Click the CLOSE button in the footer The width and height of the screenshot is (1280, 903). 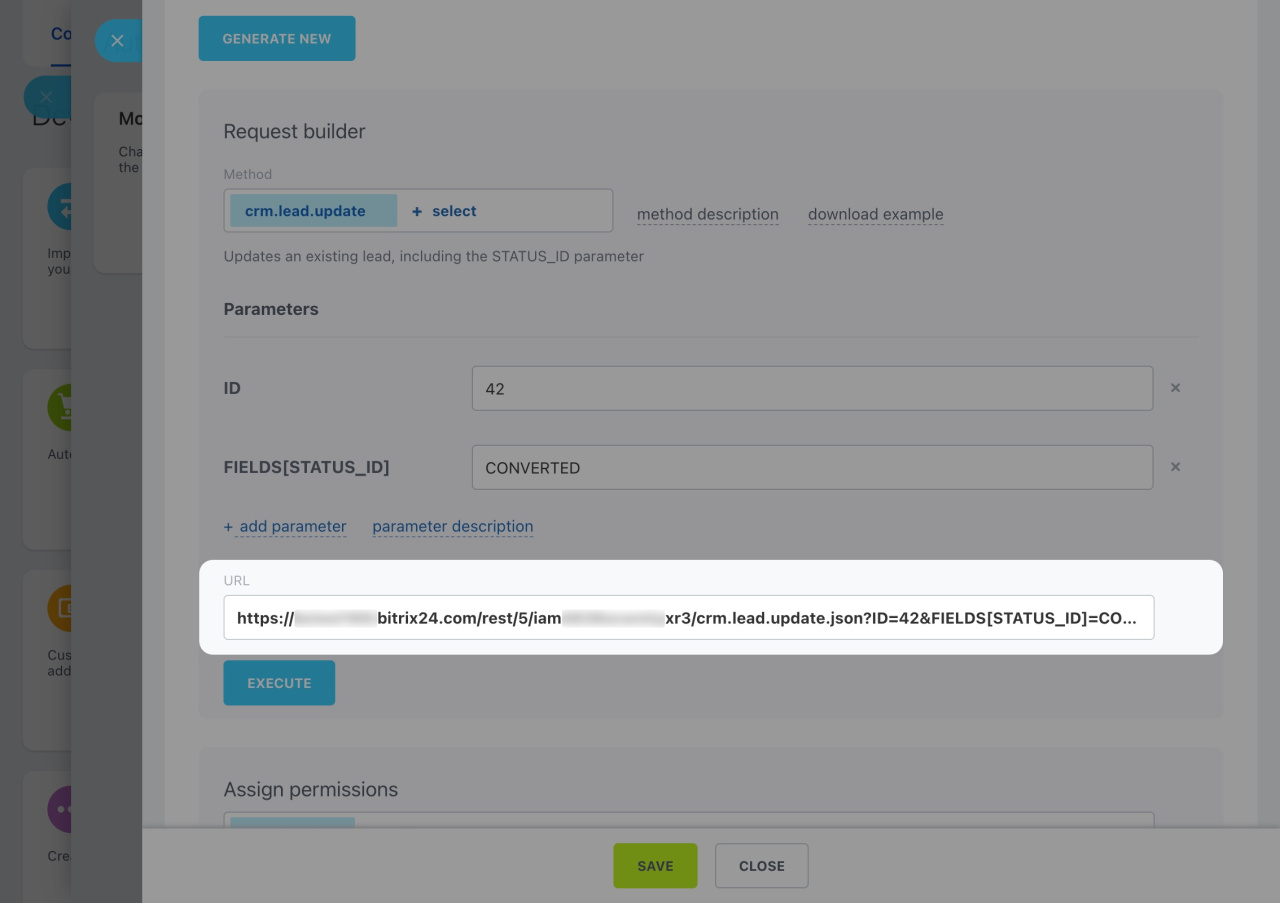click(x=761, y=866)
